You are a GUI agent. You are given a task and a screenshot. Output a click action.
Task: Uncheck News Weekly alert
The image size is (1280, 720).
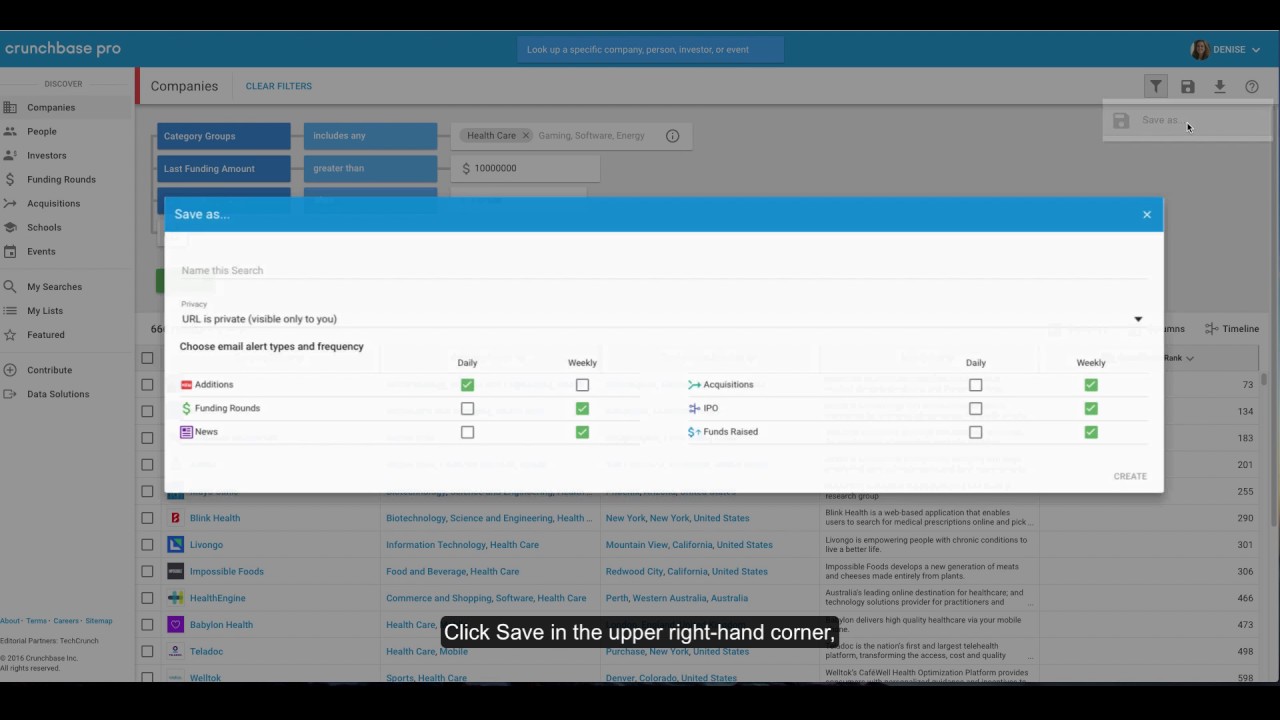(582, 432)
